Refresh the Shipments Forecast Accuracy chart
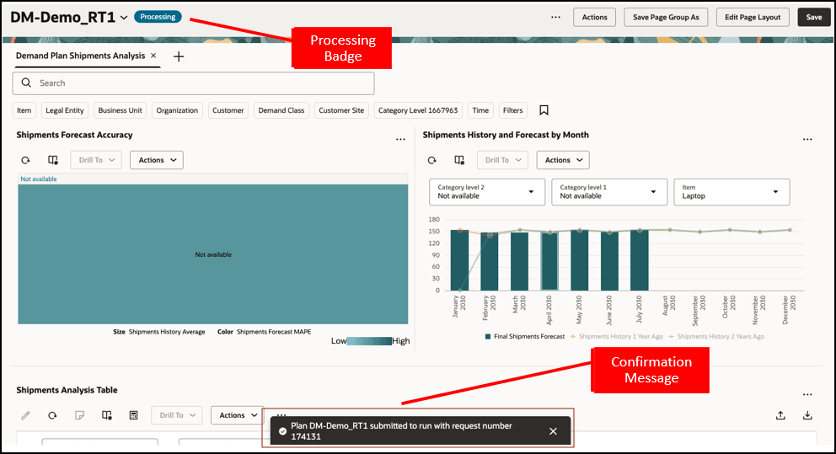This screenshot has height=454, width=836. click(x=26, y=160)
